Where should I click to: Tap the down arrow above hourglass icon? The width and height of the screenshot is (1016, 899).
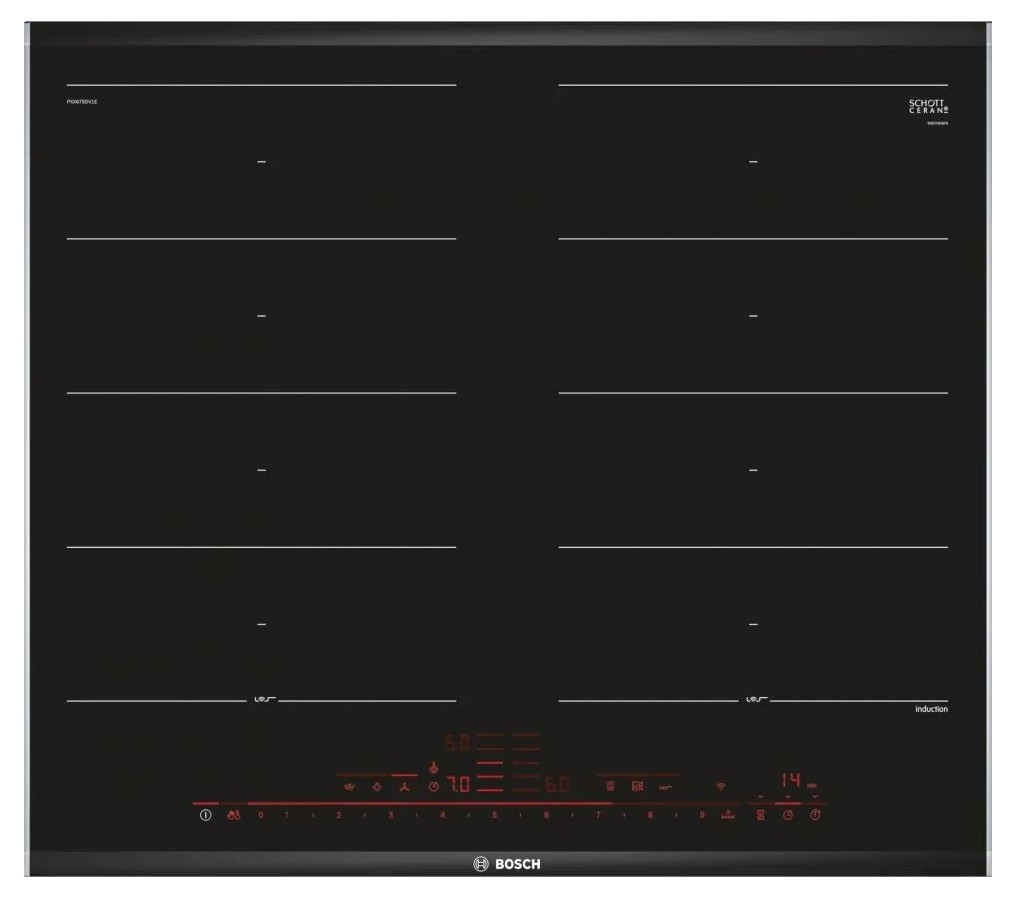[760, 797]
